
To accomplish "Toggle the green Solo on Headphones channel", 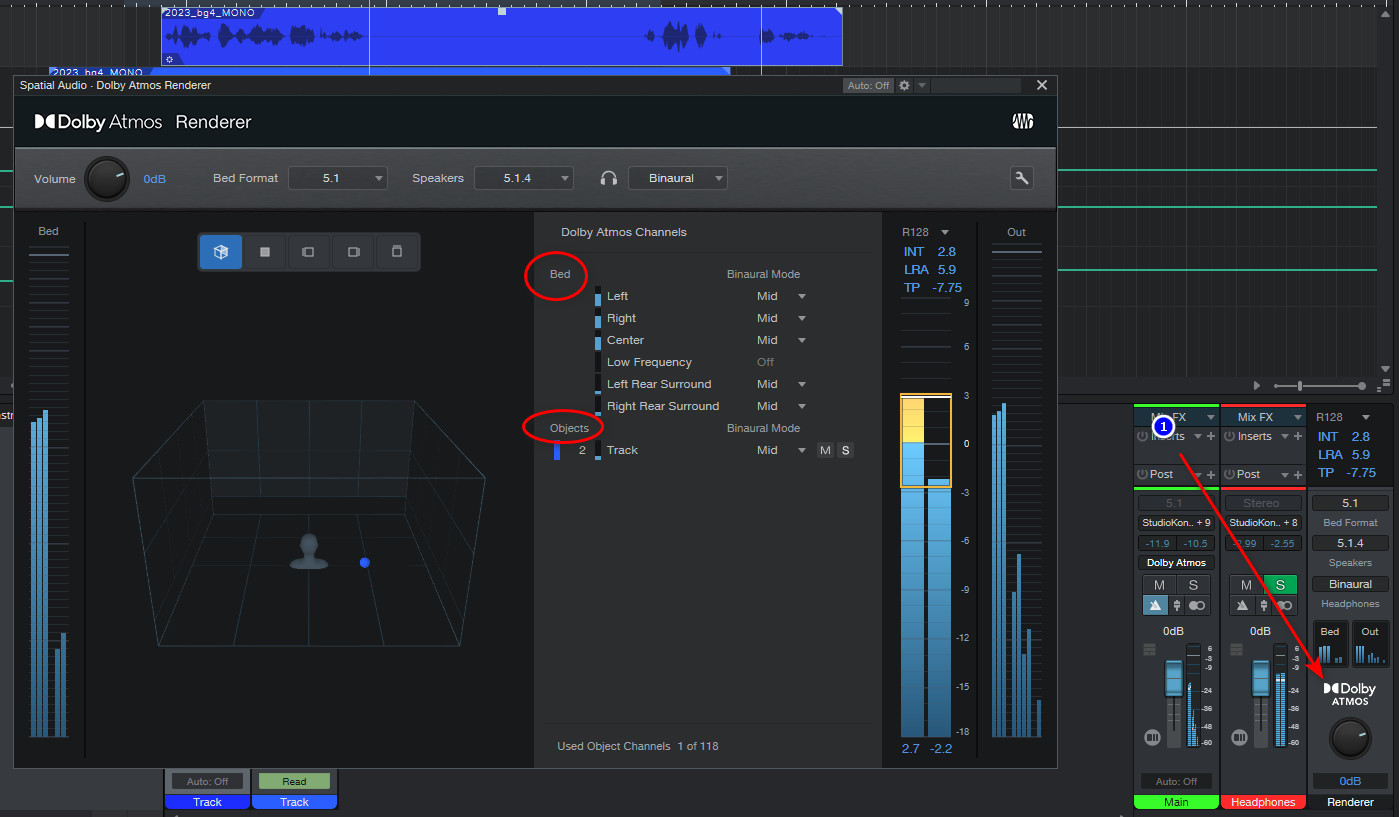I will pos(1280,585).
